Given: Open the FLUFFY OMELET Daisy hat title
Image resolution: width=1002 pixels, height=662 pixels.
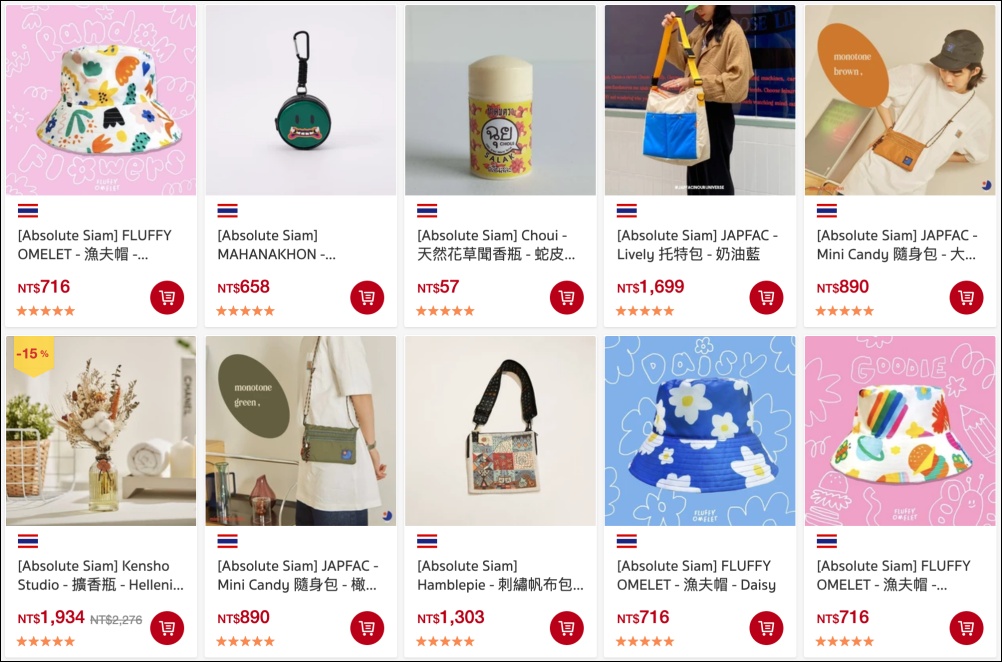Looking at the screenshot, I should pos(697,575).
